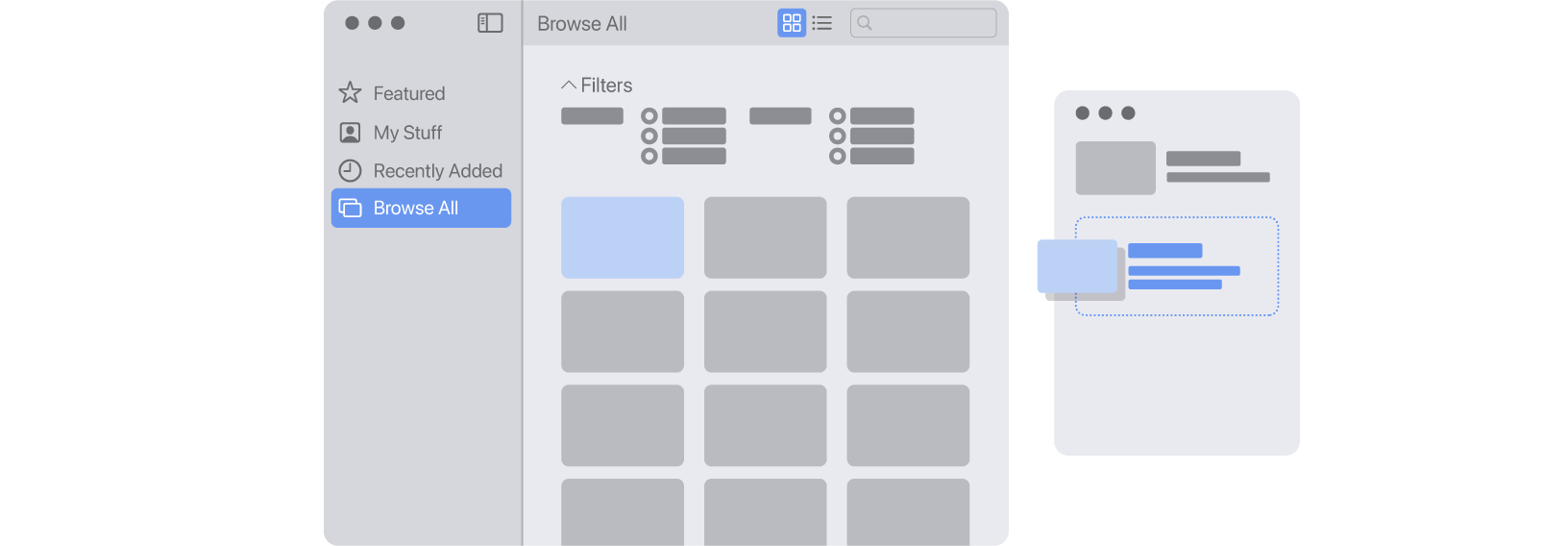Click the Featured star icon
The width and height of the screenshot is (1568, 546).
click(x=350, y=93)
